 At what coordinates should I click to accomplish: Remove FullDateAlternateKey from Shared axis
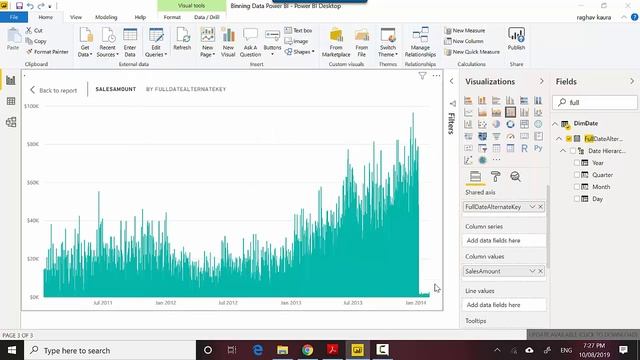coord(541,207)
